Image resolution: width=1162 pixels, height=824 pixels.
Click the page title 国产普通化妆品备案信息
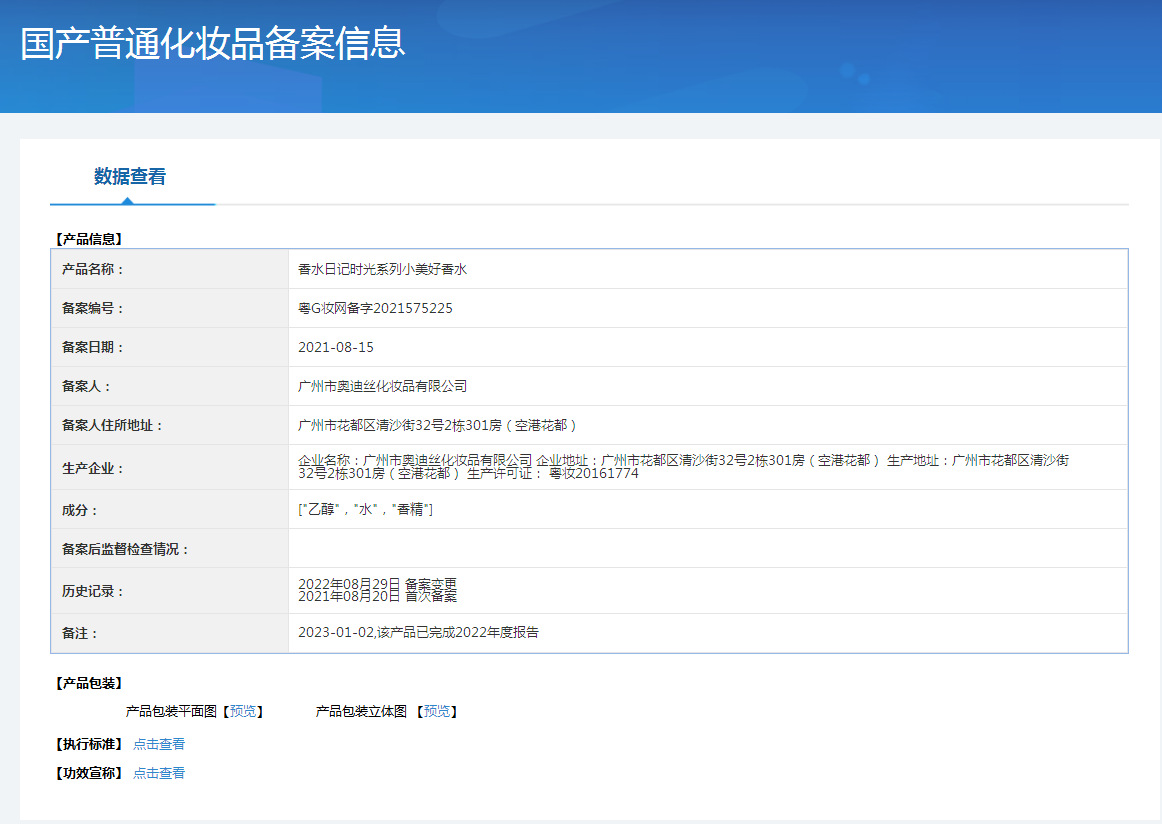pyautogui.click(x=213, y=44)
